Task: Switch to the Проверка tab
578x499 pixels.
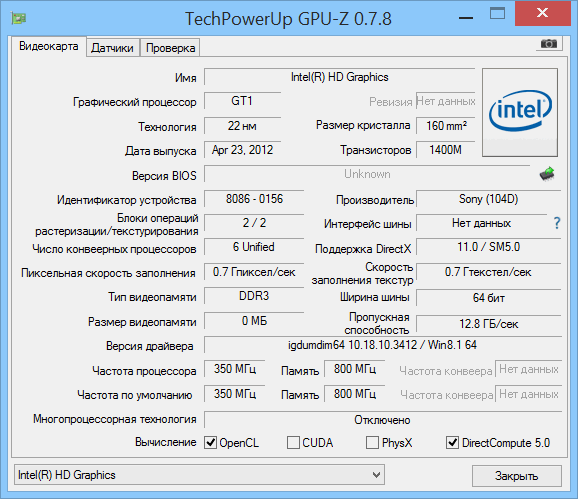Action: 170,48
